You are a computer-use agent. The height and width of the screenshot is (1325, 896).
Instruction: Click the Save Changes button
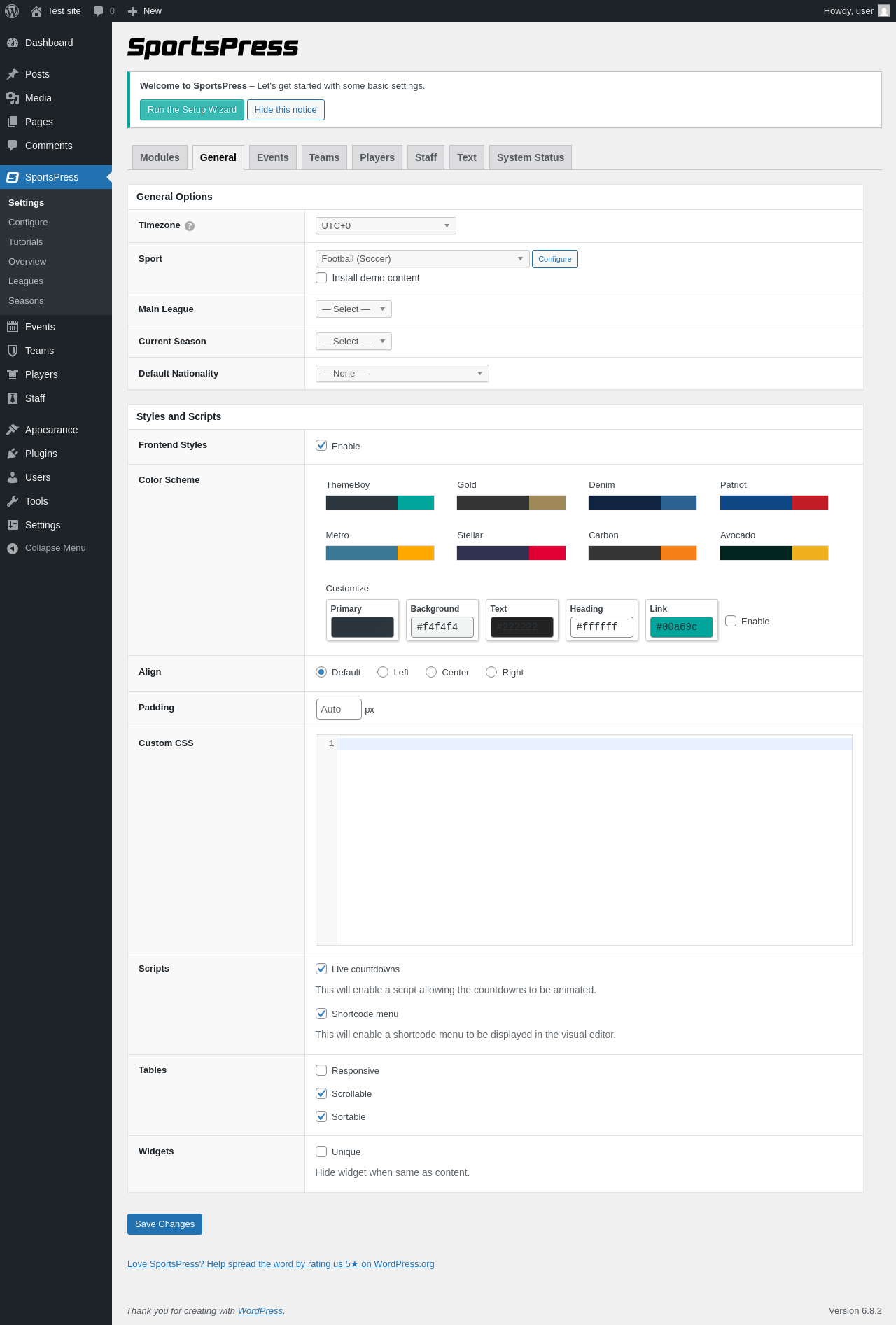coord(164,1224)
